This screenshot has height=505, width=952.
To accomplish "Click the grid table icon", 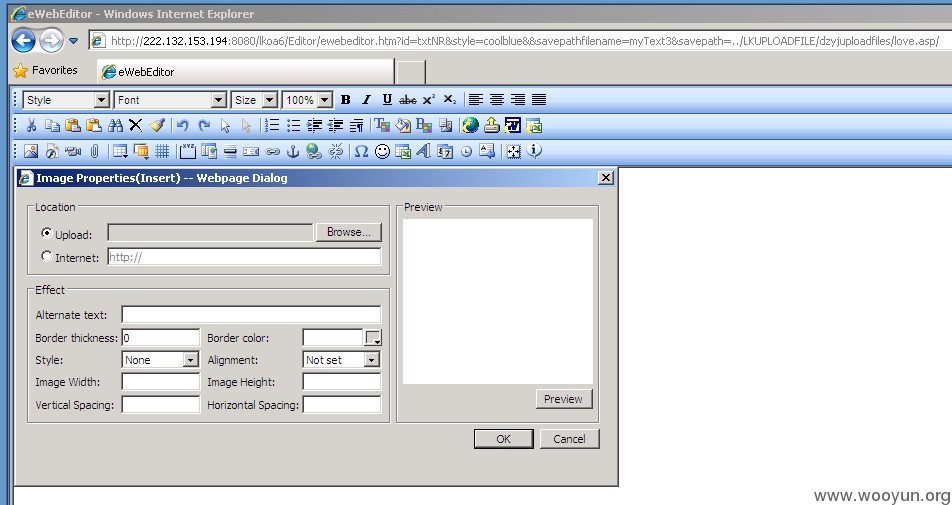I will point(162,151).
